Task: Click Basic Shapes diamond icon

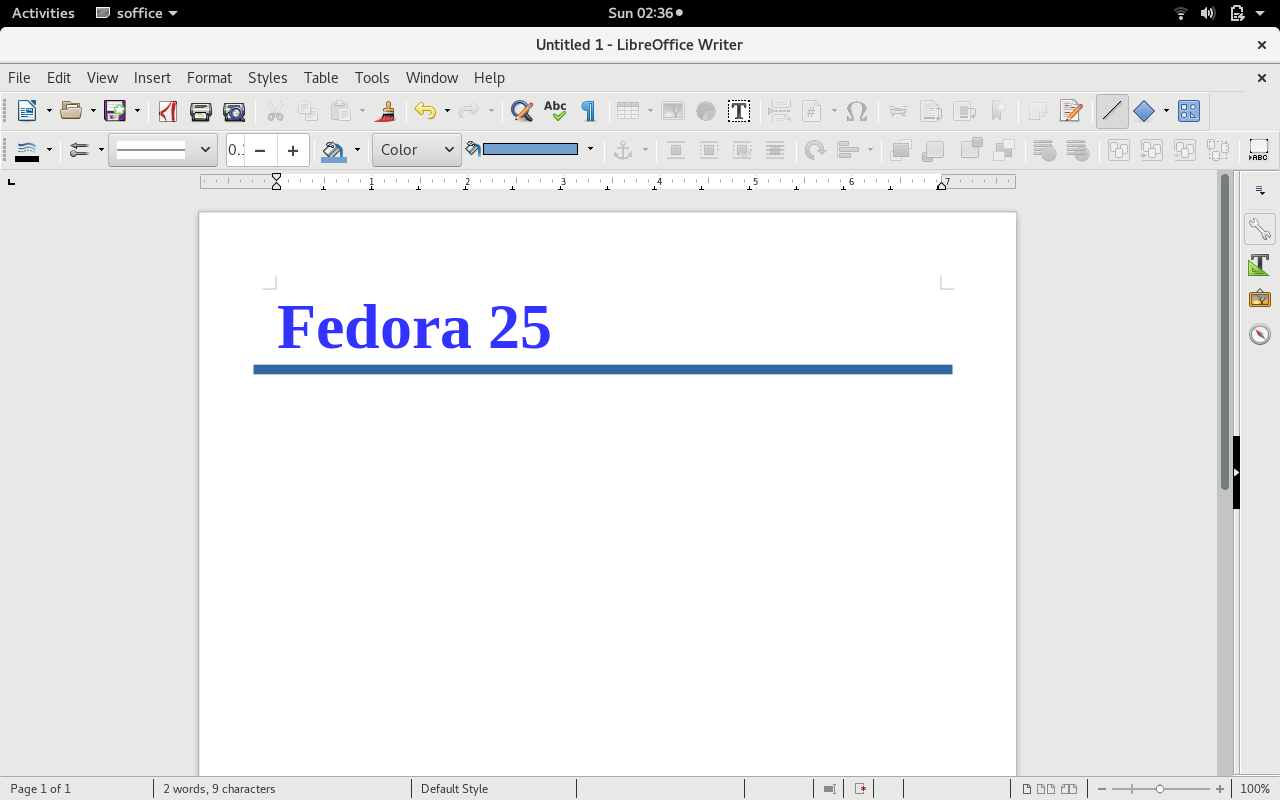Action: pyautogui.click(x=1144, y=111)
